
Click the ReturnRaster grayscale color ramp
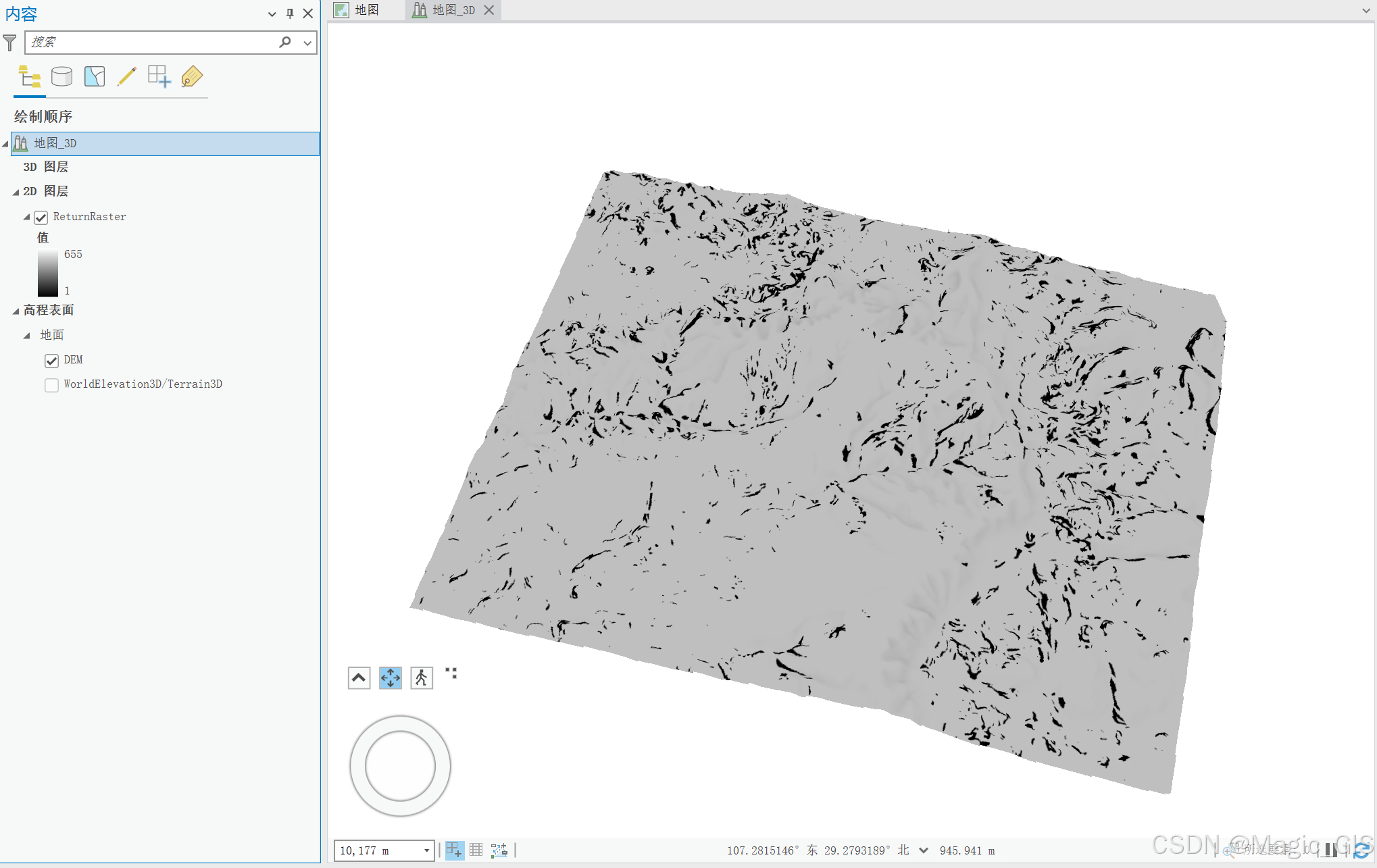click(x=48, y=273)
